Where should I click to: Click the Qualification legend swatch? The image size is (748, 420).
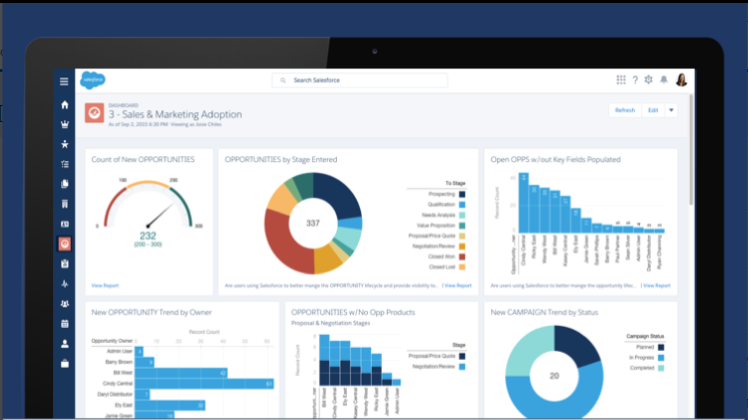[462, 205]
